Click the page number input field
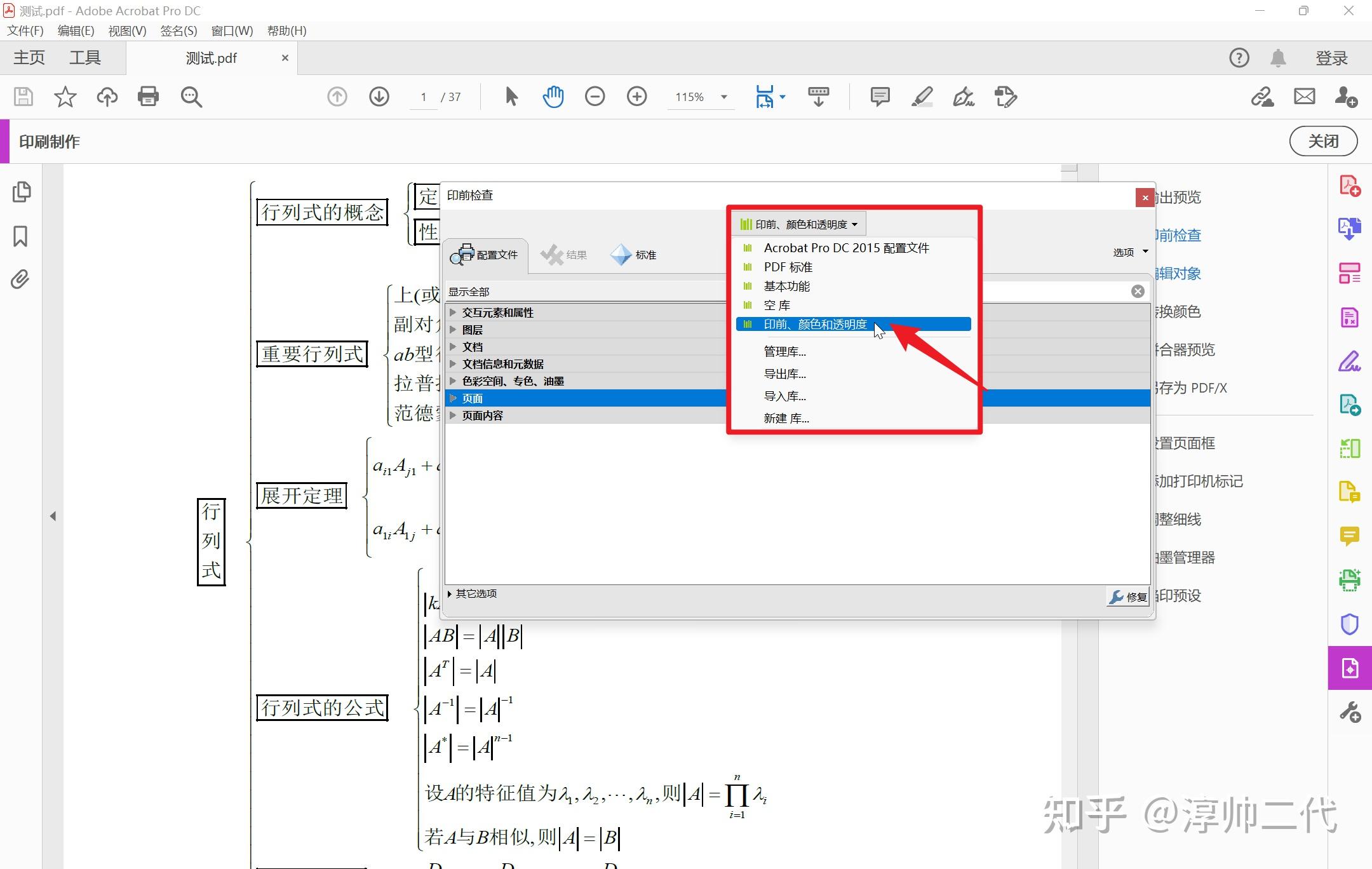 click(424, 97)
